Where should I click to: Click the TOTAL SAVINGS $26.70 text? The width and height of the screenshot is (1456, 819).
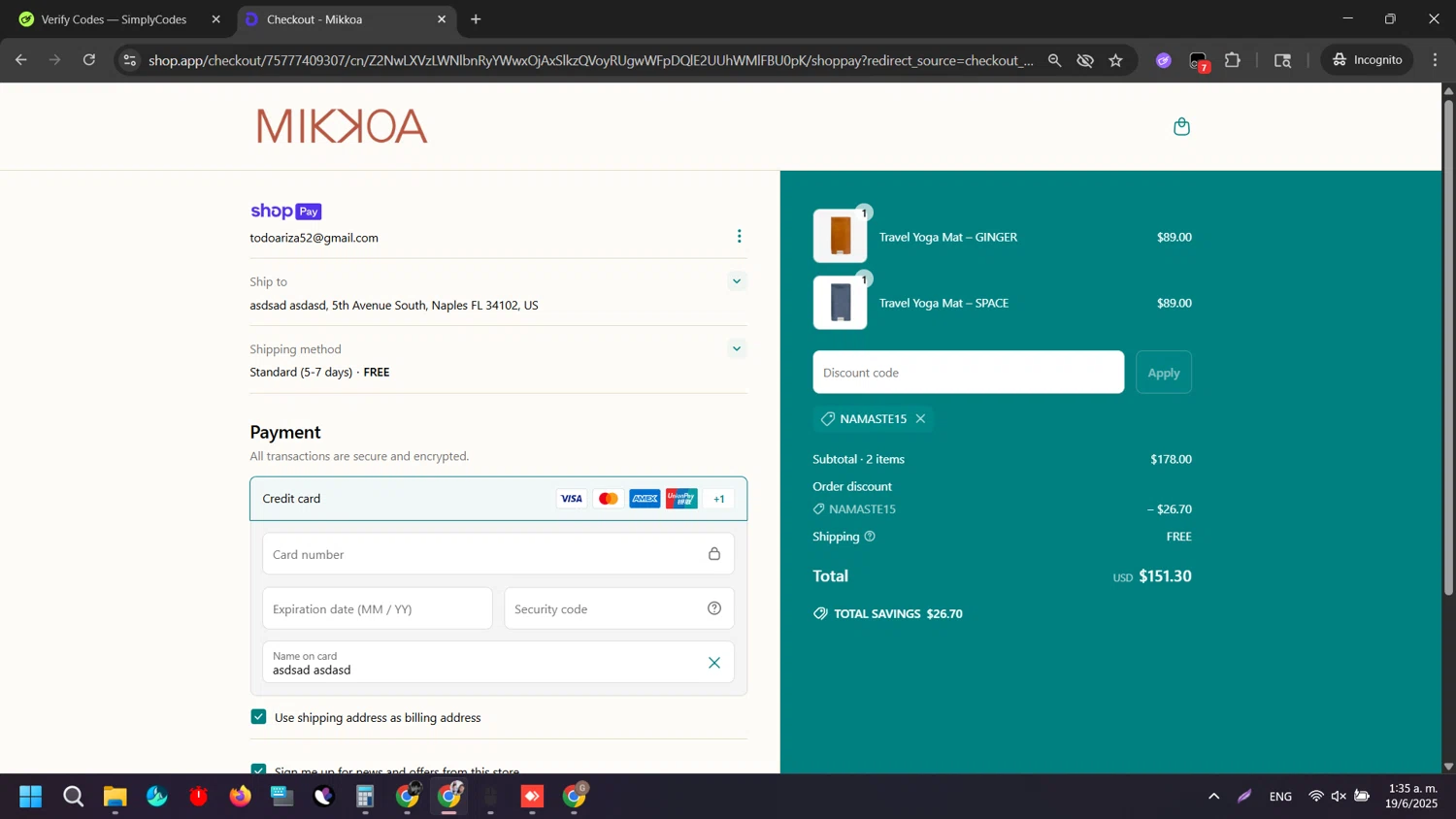click(898, 613)
